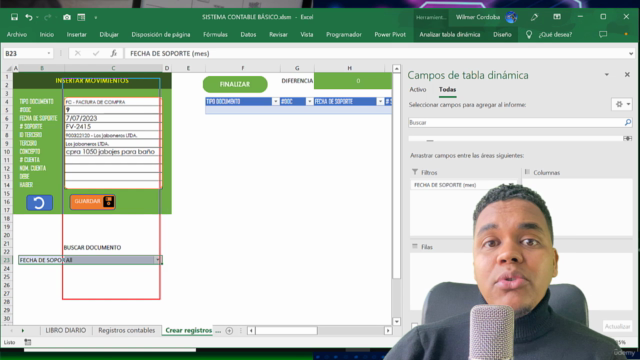Click the Wilmer Cordoba account avatar
Viewport: 640px width, 360px height.
[511, 17]
